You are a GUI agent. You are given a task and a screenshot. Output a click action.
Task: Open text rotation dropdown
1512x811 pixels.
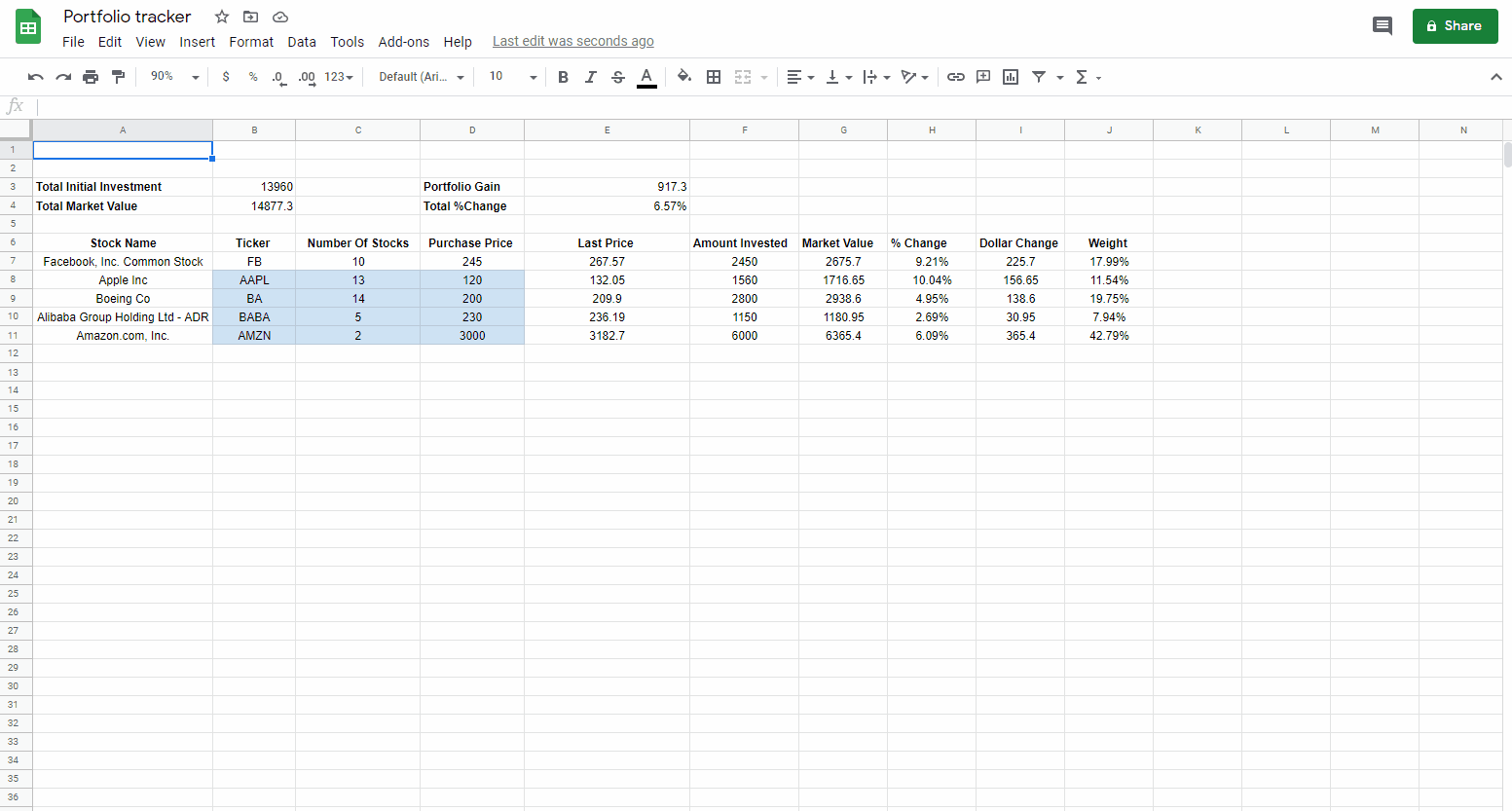coord(914,77)
